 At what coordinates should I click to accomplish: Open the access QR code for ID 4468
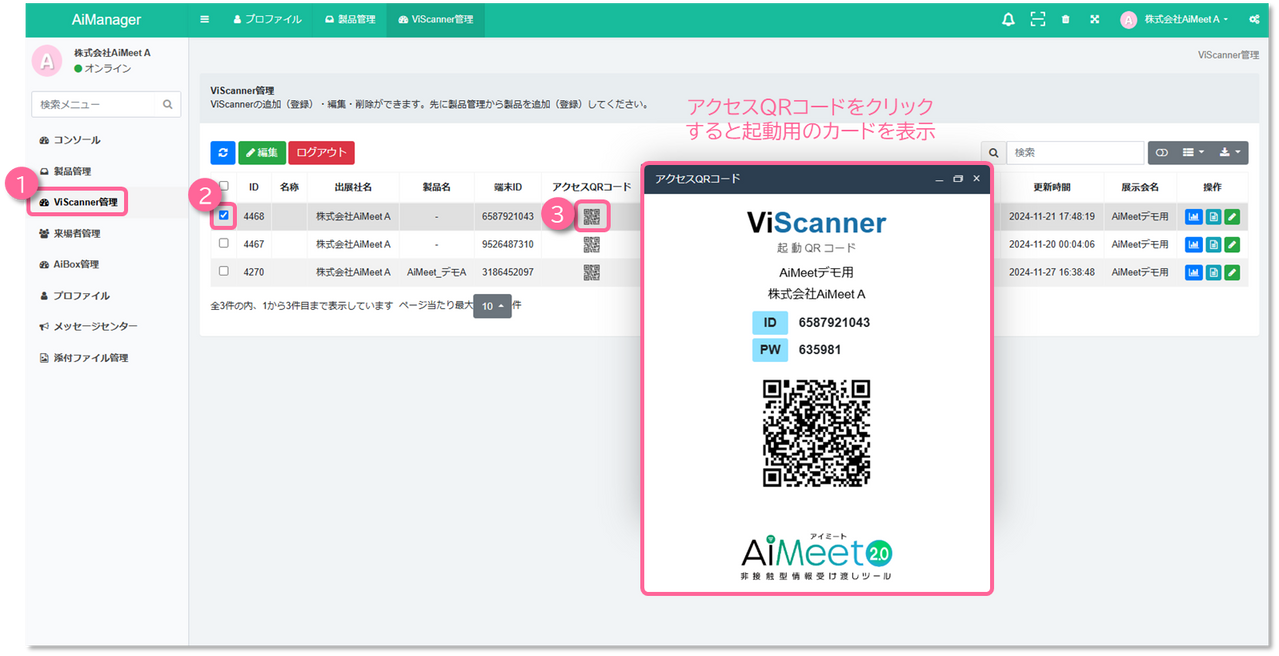tap(591, 216)
